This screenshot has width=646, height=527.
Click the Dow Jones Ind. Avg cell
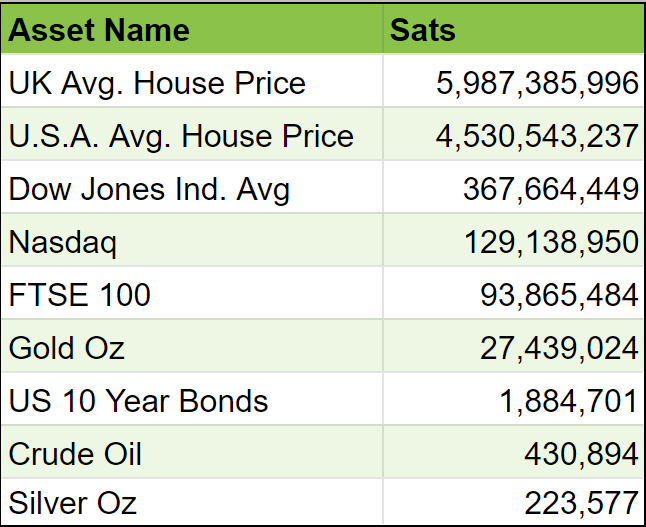point(149,189)
